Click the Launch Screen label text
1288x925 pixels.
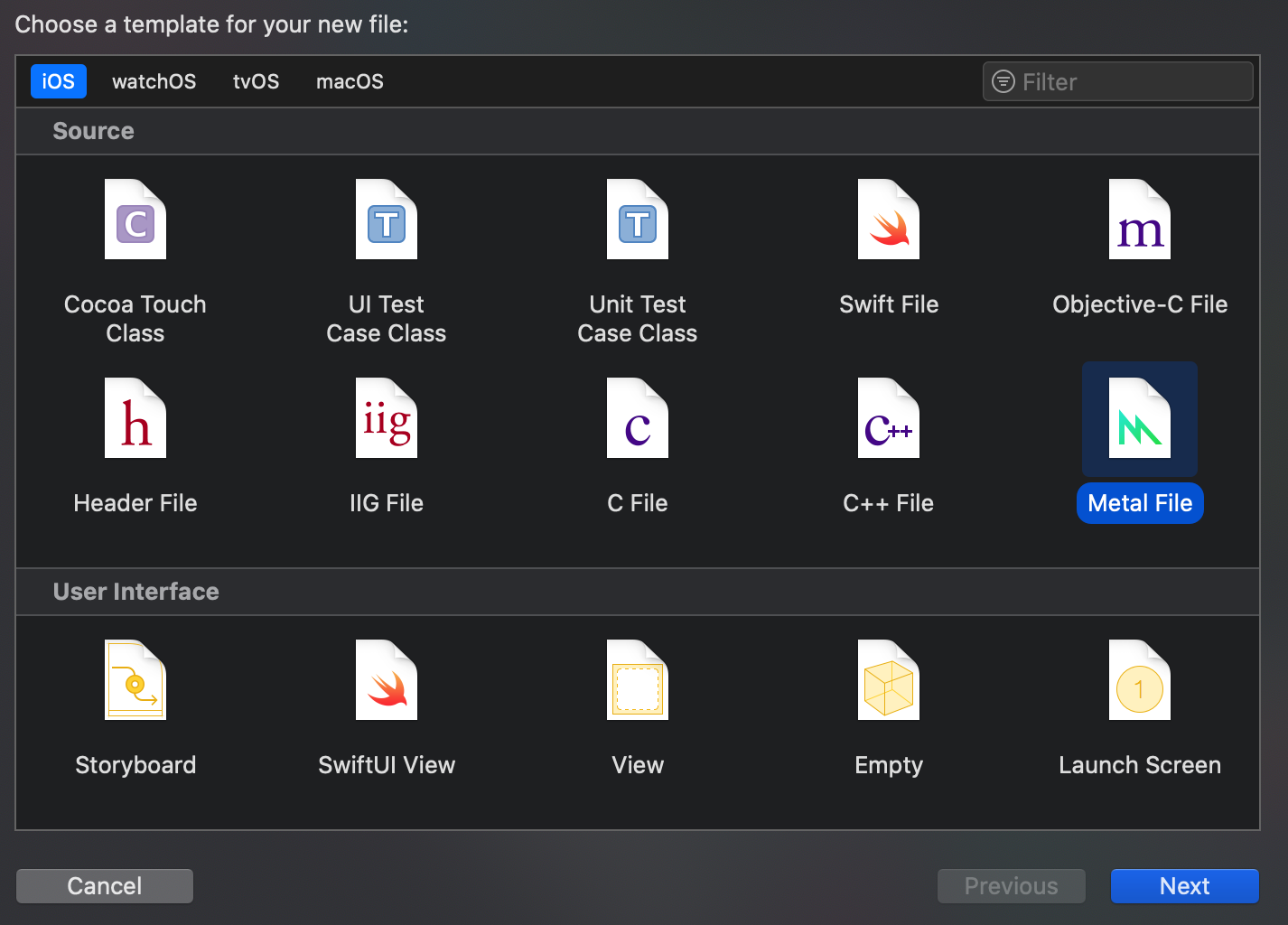1140,765
